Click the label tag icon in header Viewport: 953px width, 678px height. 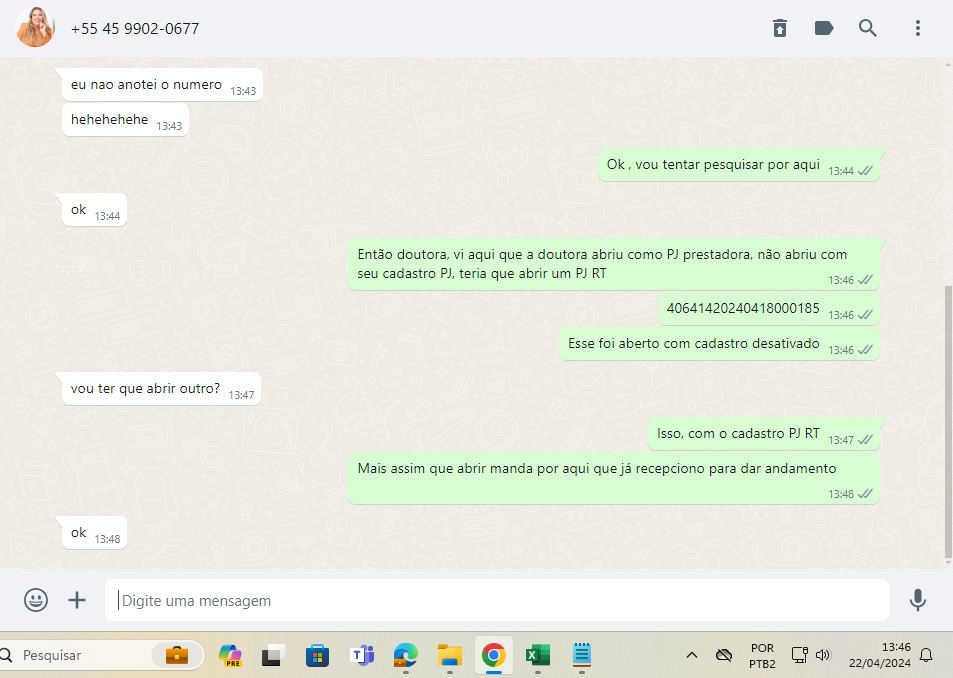tap(824, 28)
